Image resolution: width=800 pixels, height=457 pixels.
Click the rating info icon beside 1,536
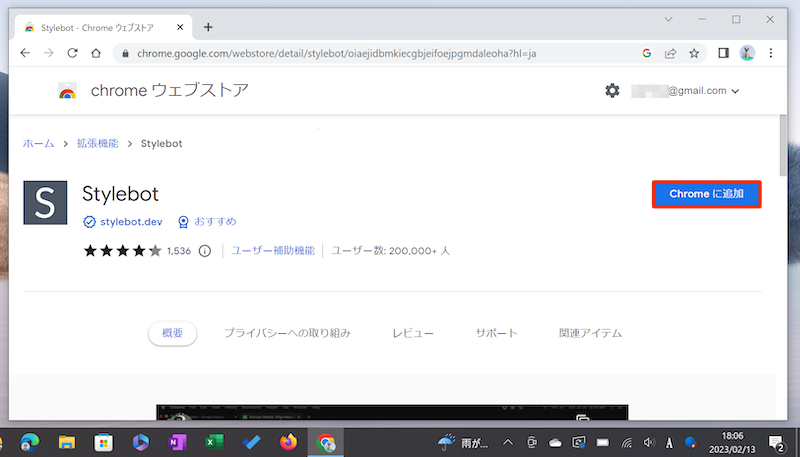[205, 251]
